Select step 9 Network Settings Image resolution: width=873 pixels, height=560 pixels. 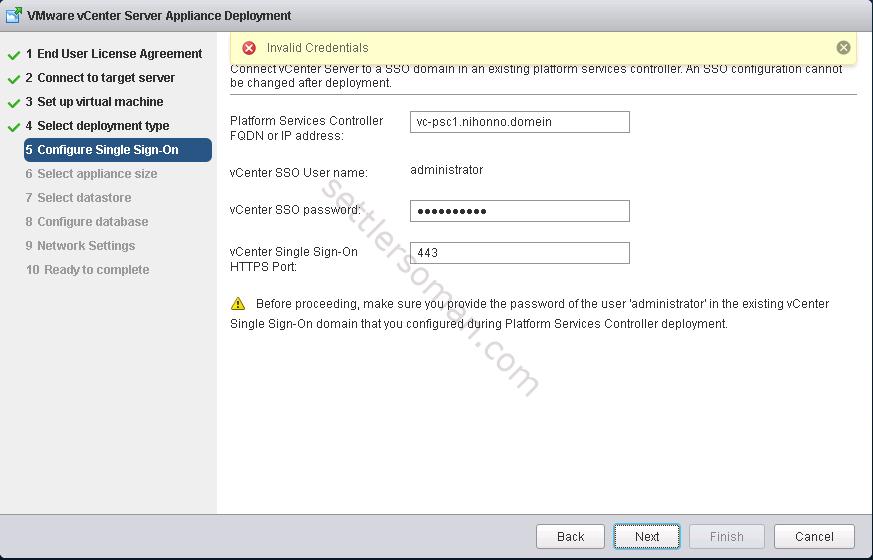tap(80, 245)
